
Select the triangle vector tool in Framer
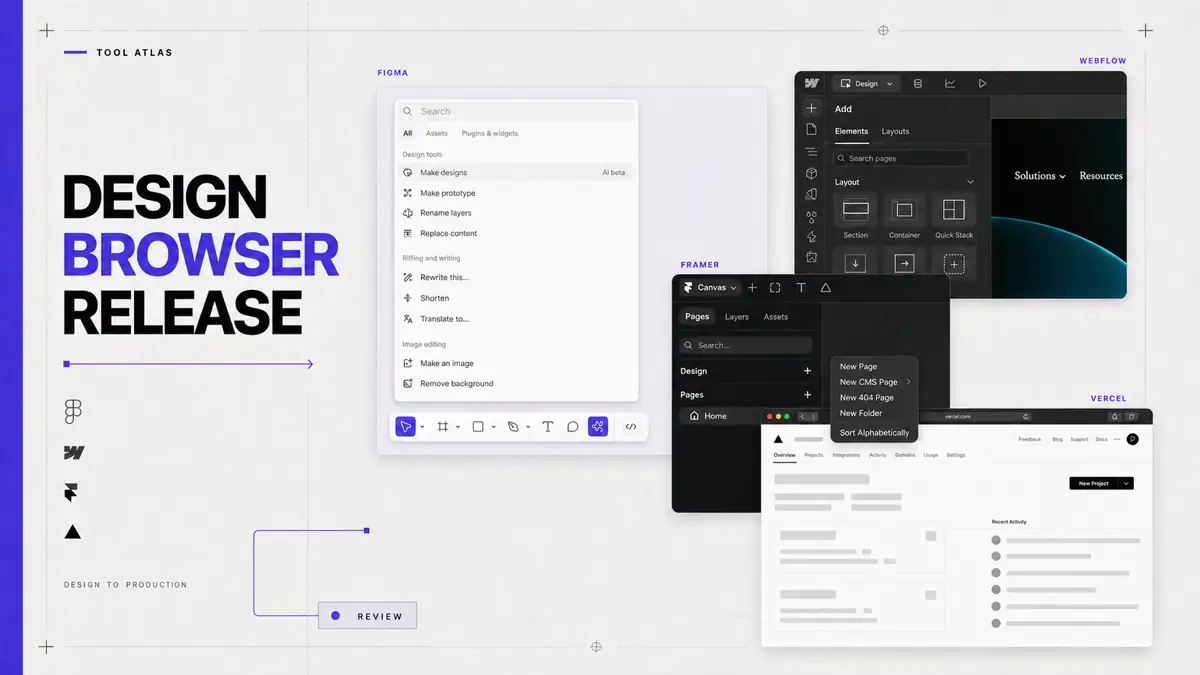click(826, 288)
